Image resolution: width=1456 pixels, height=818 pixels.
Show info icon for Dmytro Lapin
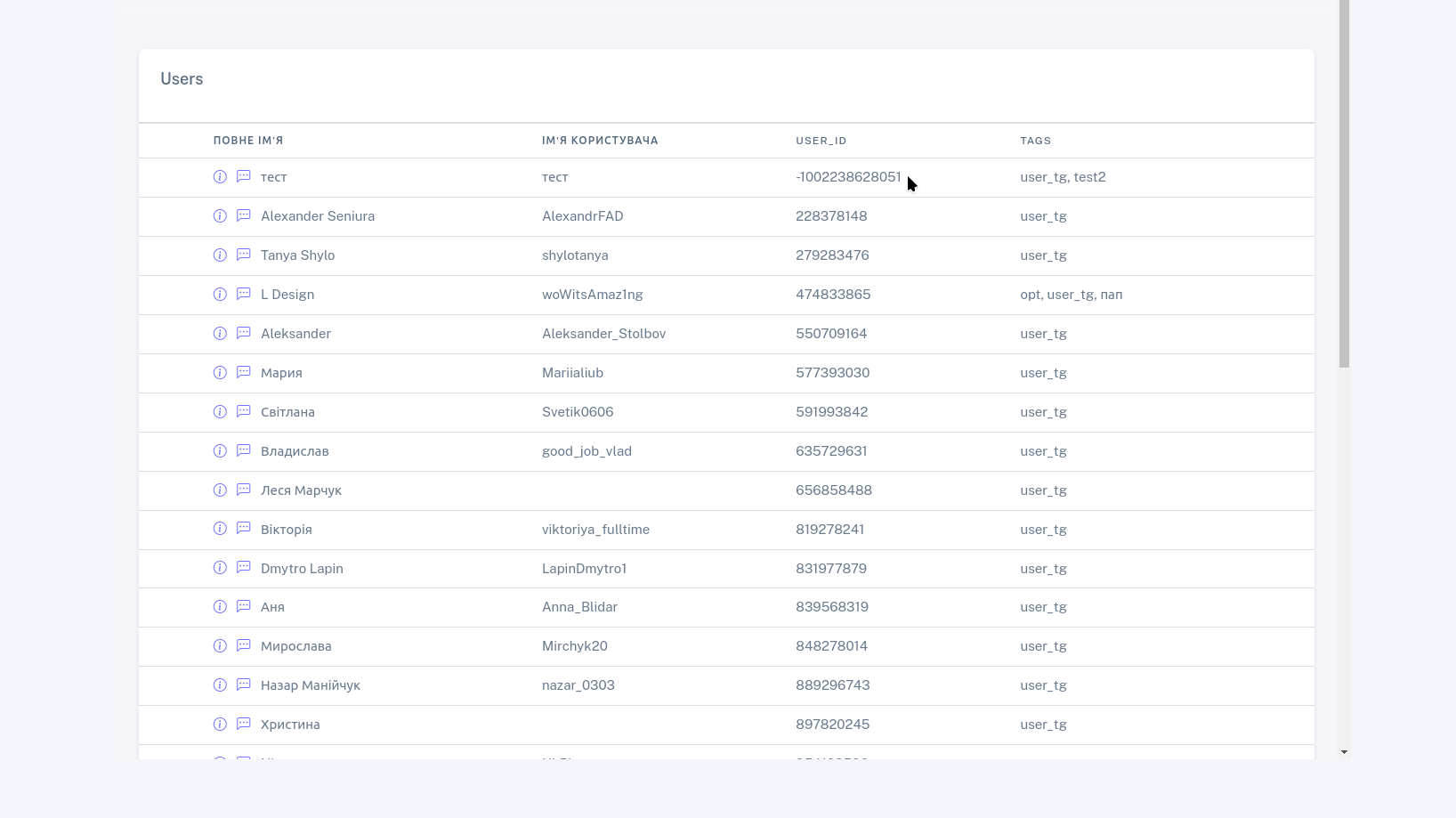click(220, 568)
